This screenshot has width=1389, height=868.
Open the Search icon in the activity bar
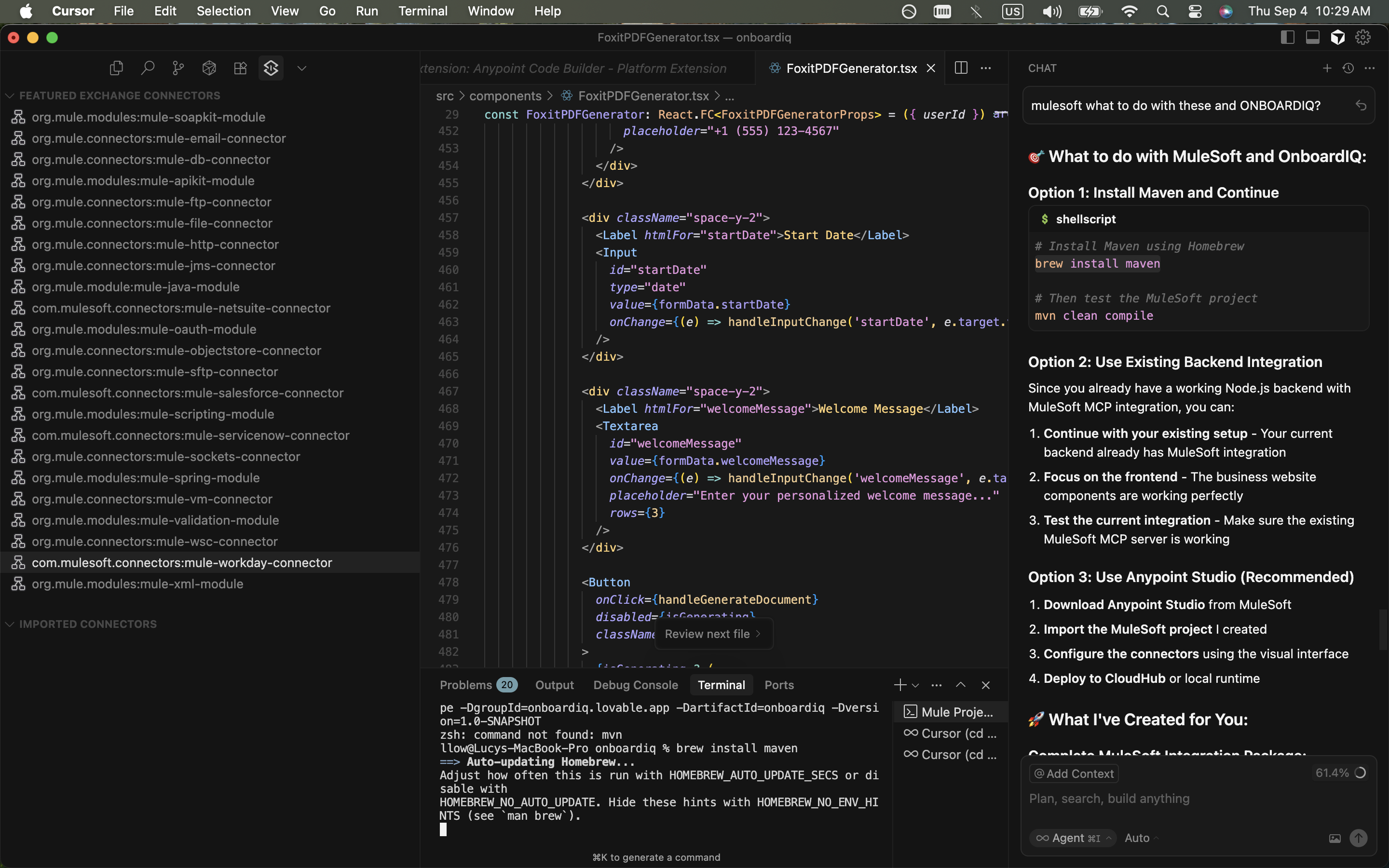pos(148,68)
